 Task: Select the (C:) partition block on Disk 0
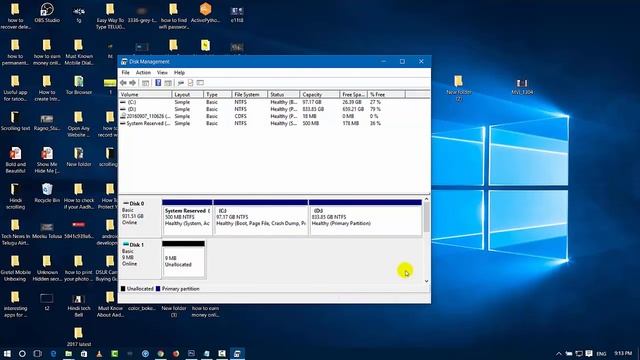coord(260,218)
